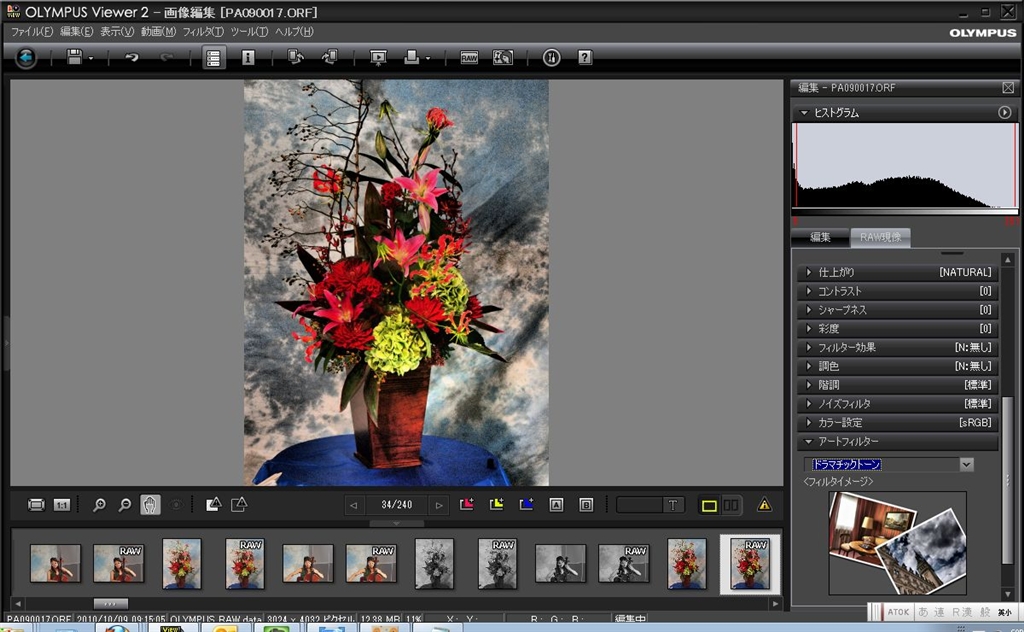Click the red mark flag button
This screenshot has height=632, width=1024.
pyautogui.click(x=466, y=505)
